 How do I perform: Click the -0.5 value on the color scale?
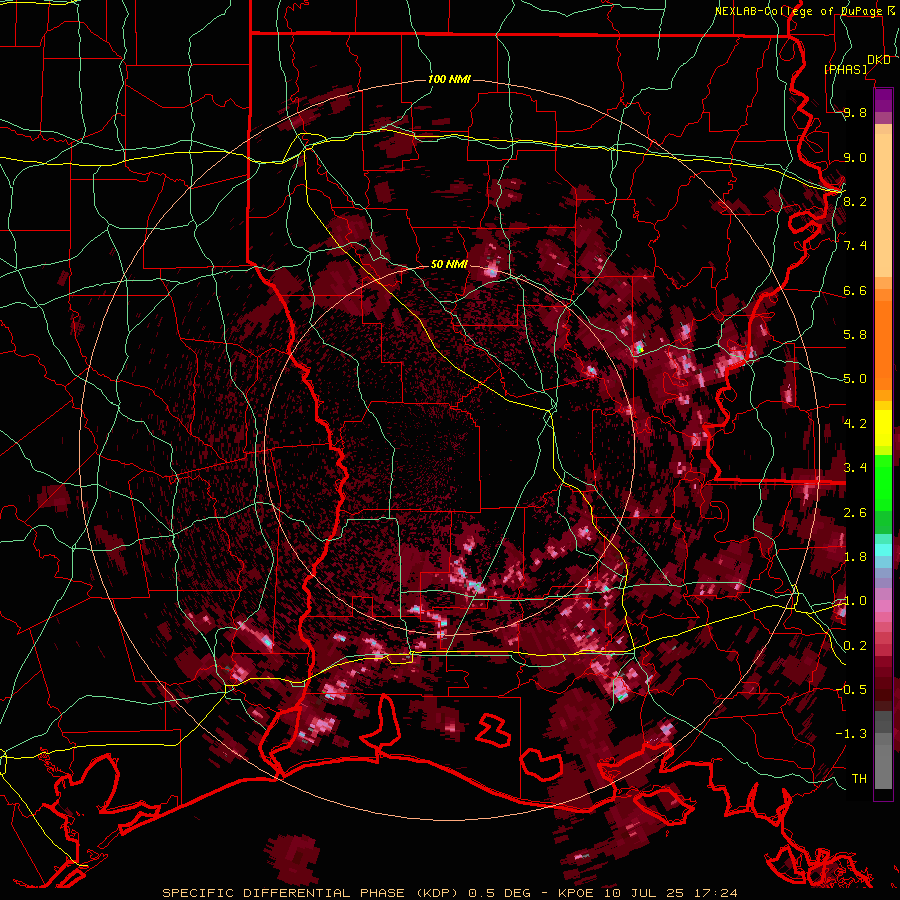[x=851, y=690]
